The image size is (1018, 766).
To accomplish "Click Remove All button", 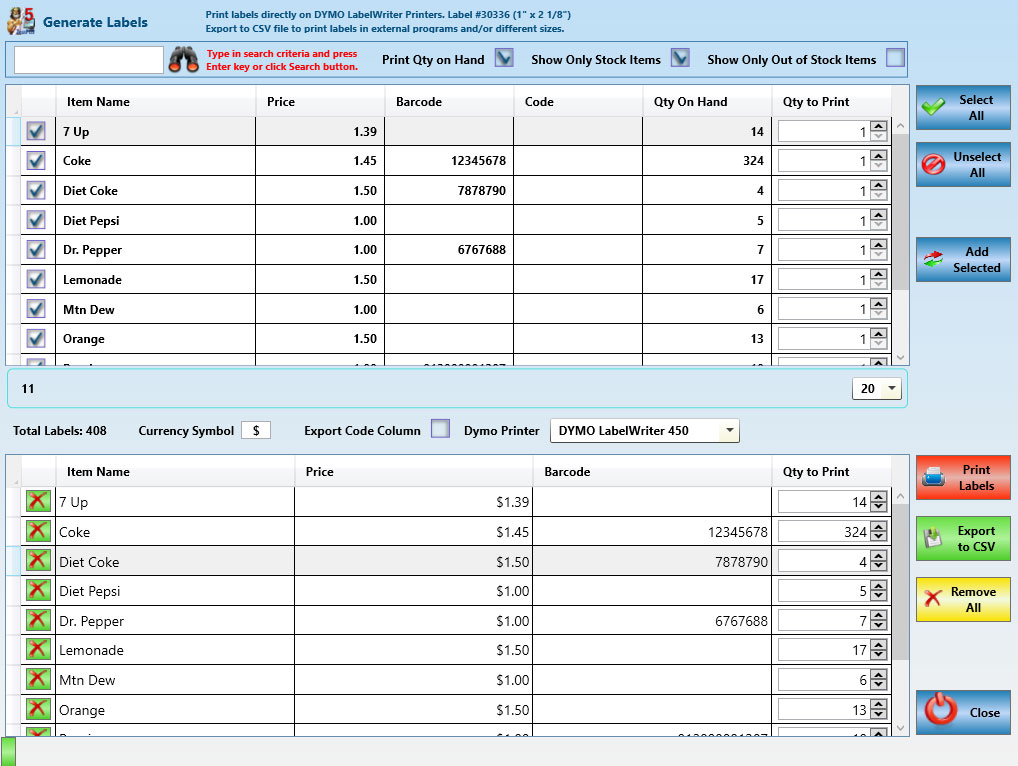I will pos(963,600).
